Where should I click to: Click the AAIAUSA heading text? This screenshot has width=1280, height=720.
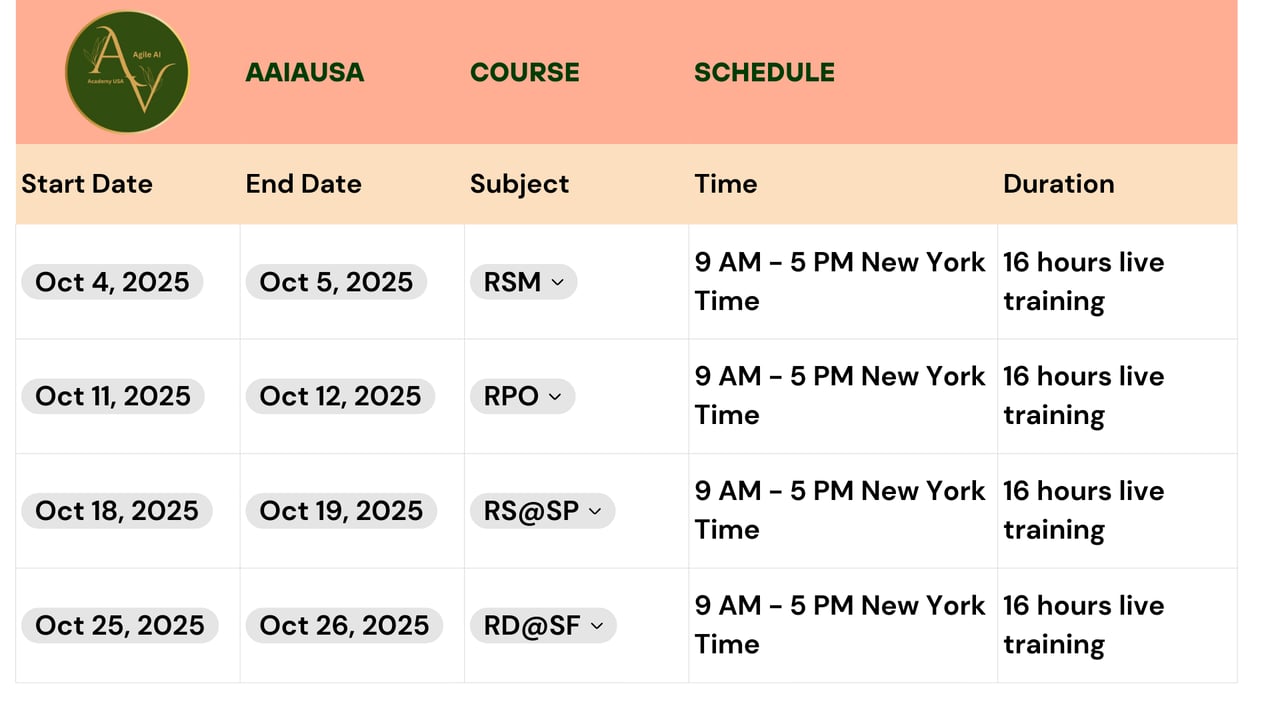(305, 73)
